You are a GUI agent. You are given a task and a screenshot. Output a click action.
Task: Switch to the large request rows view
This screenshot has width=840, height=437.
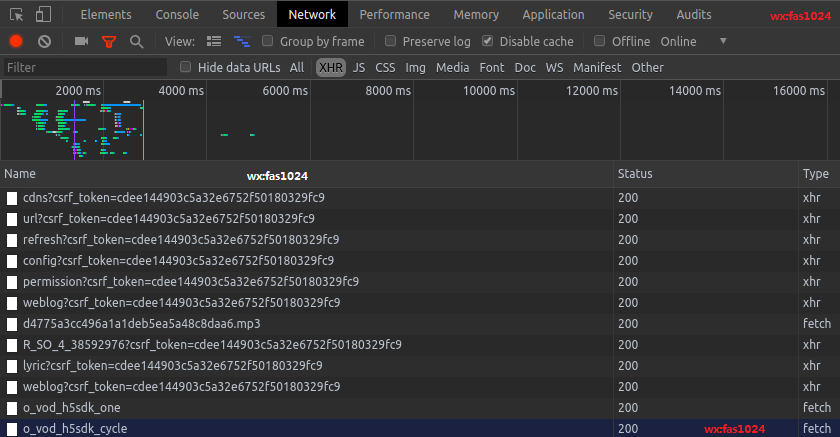click(x=214, y=41)
